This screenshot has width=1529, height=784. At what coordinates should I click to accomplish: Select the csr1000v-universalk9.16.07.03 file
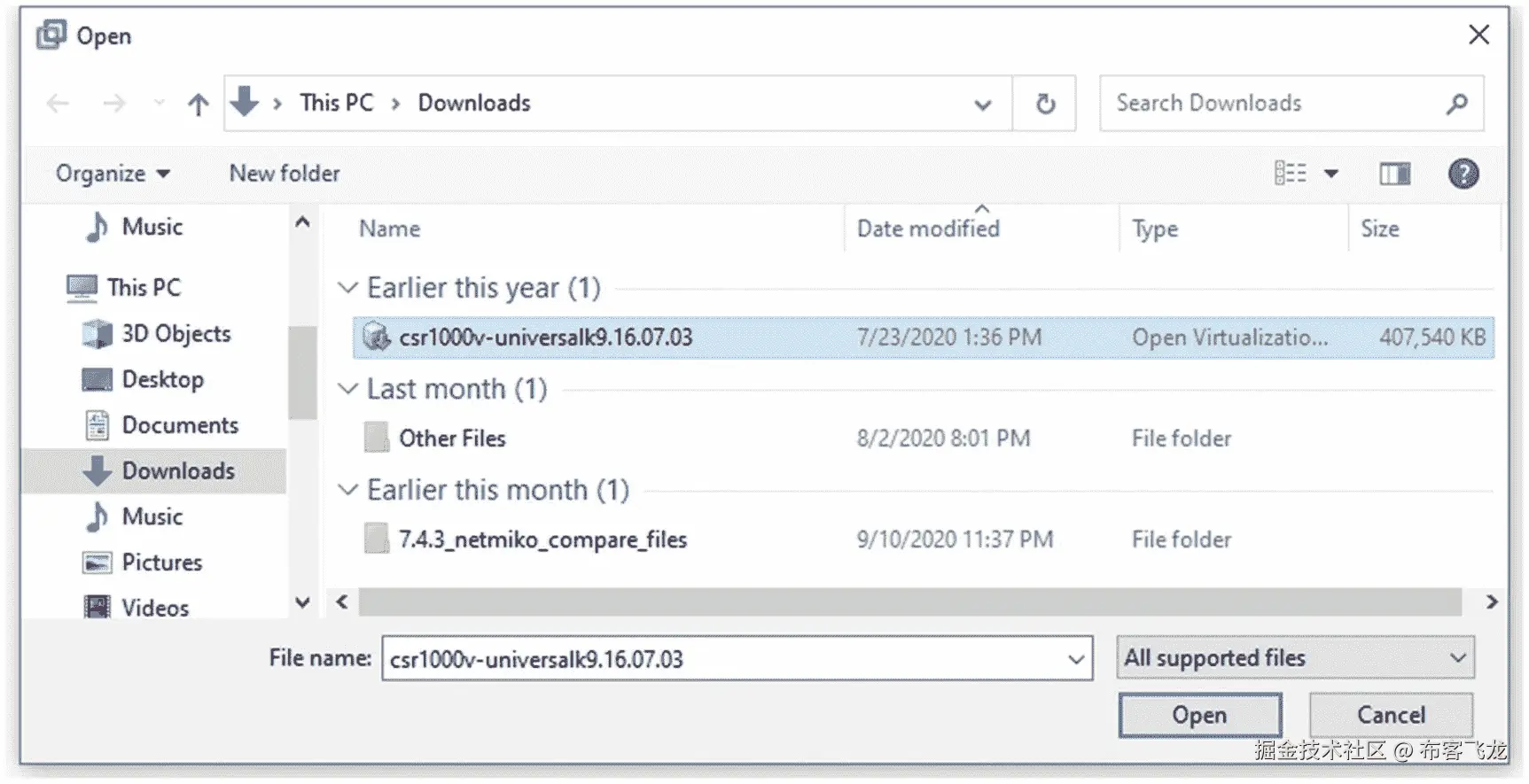pyautogui.click(x=545, y=338)
